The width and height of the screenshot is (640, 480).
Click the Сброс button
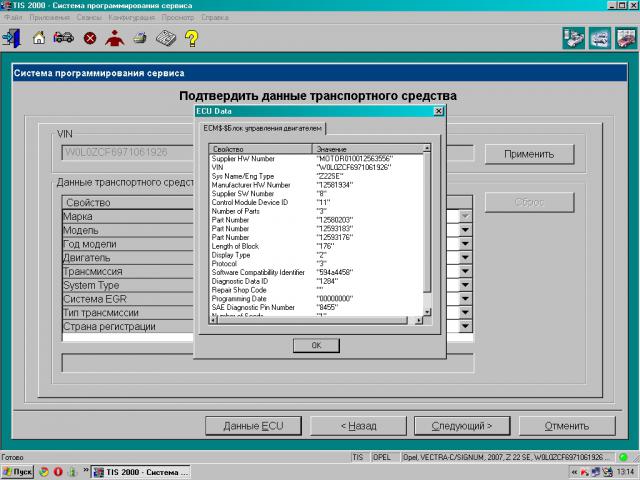point(529,202)
